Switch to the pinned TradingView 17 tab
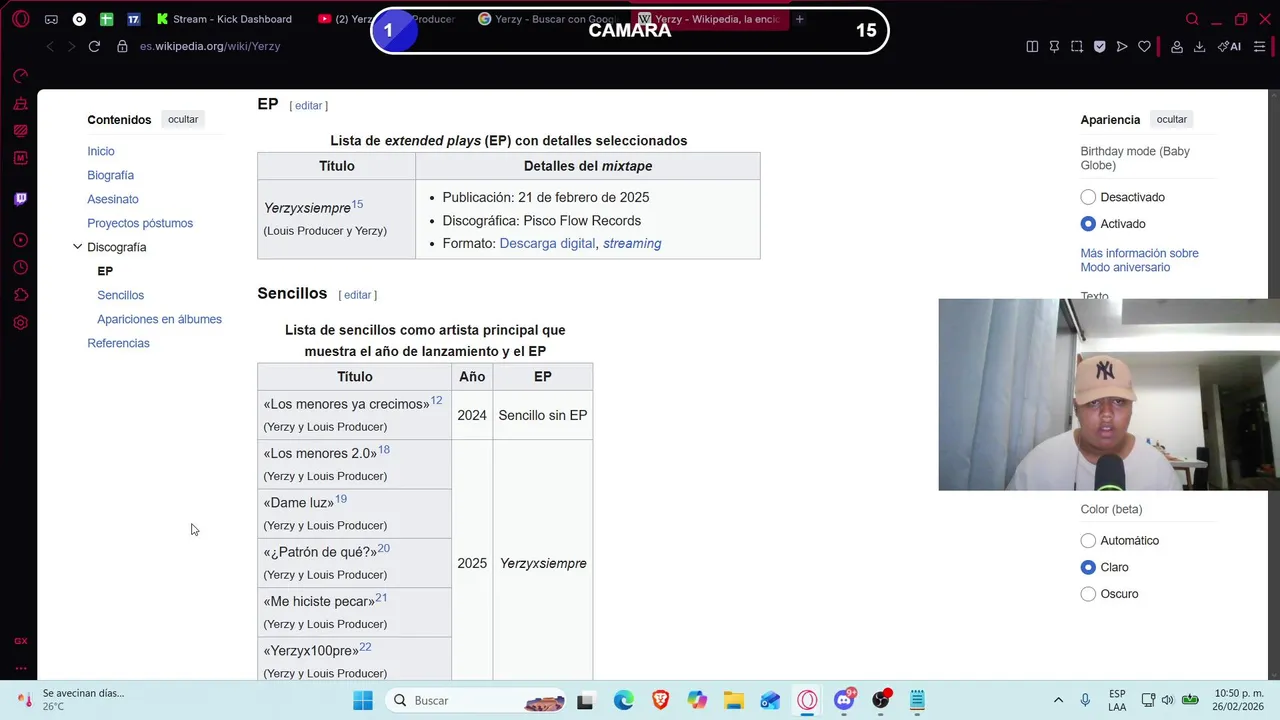This screenshot has width=1280, height=720. 133,19
